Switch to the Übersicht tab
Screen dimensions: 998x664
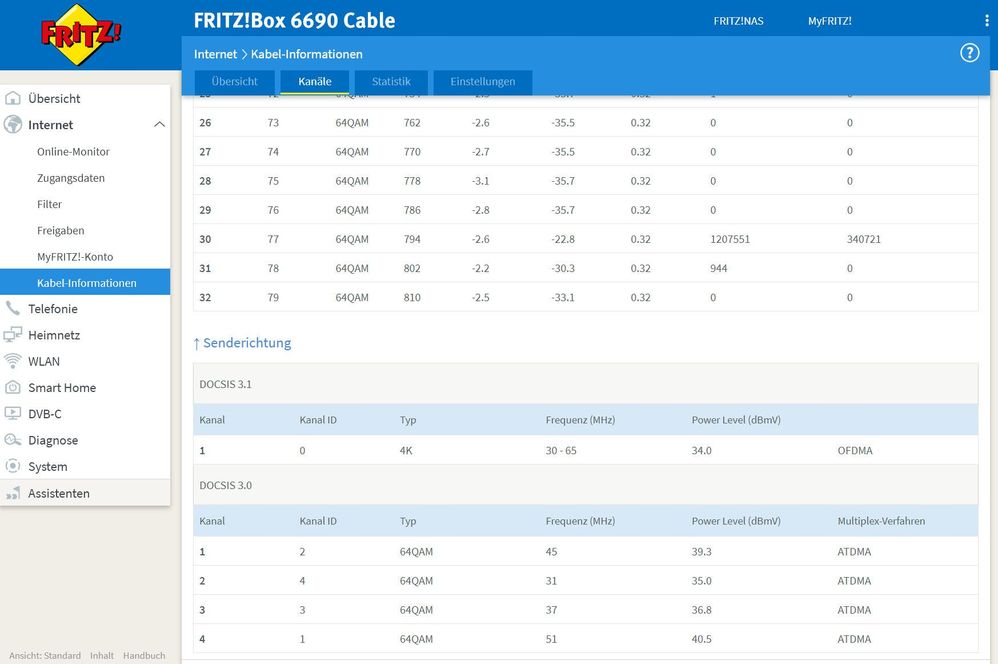pyautogui.click(x=235, y=81)
